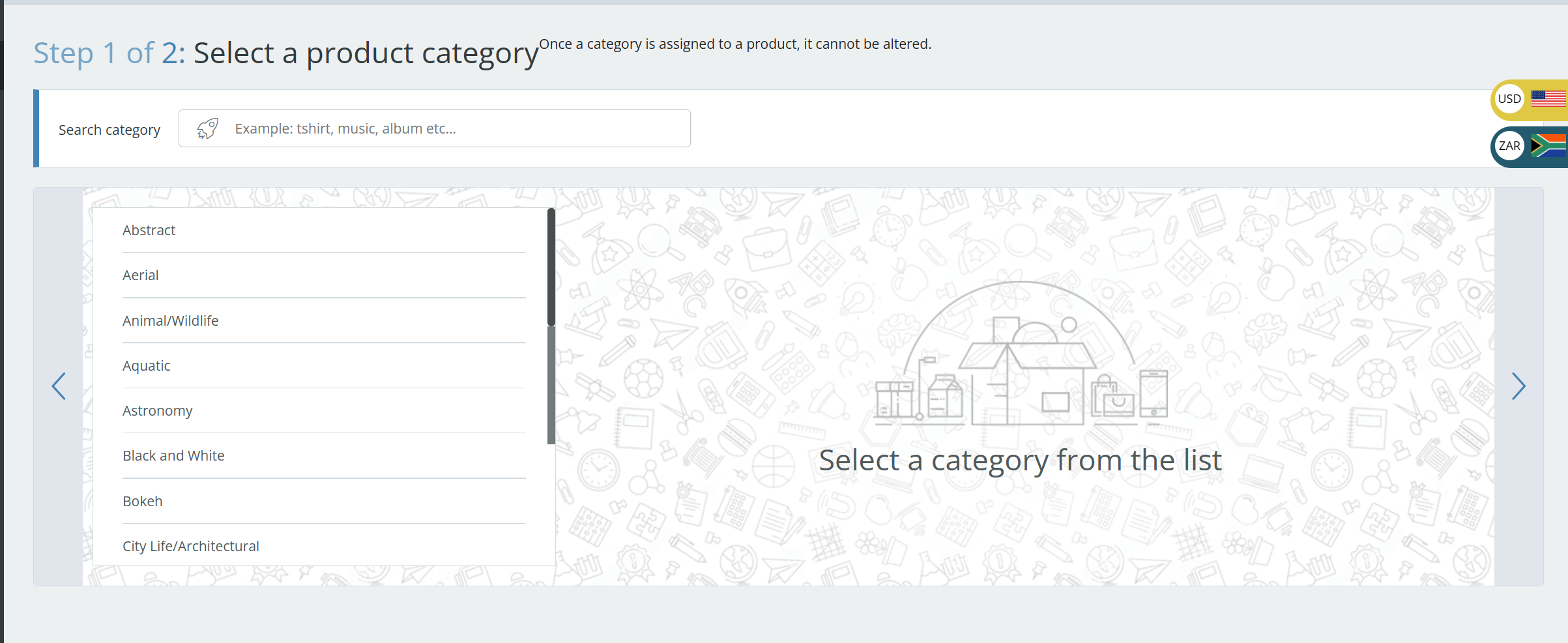Viewport: 1568px width, 643px height.
Task: Switch currency to ZAR
Action: tap(1529, 146)
